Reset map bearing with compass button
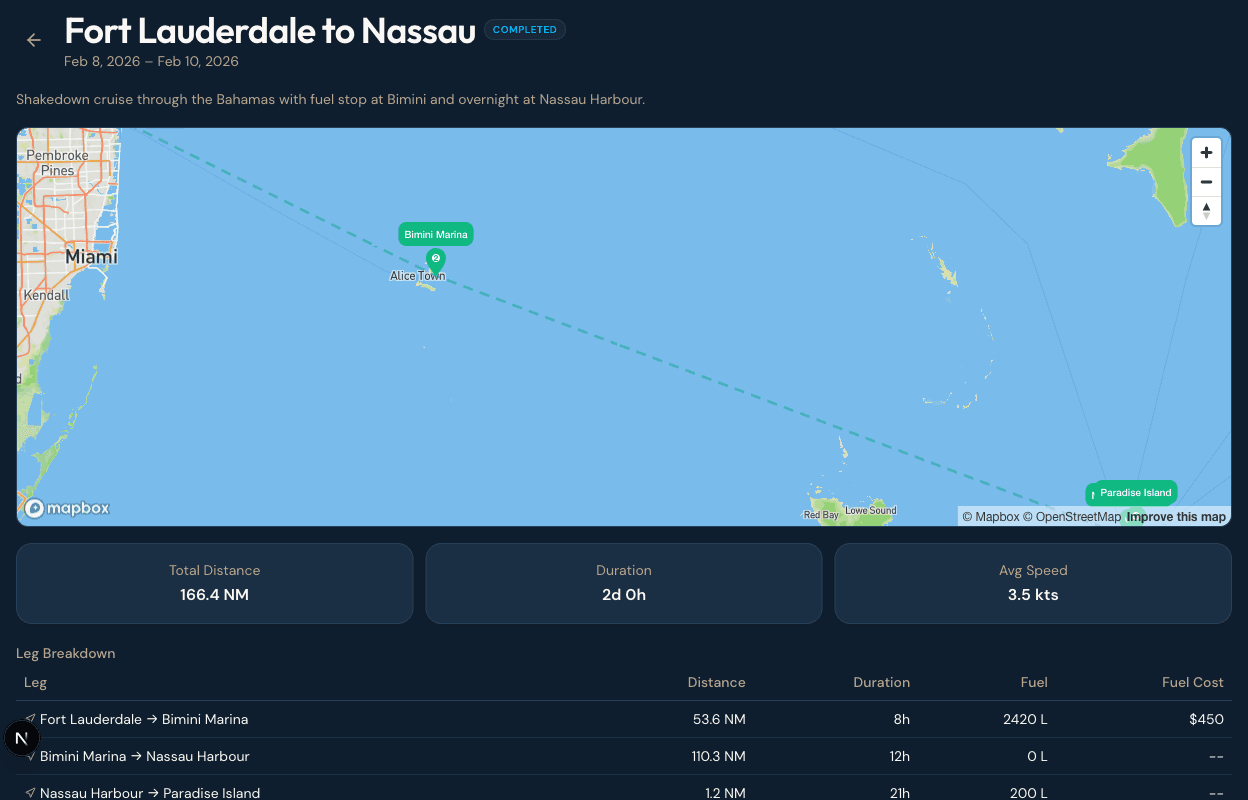 coord(1206,210)
